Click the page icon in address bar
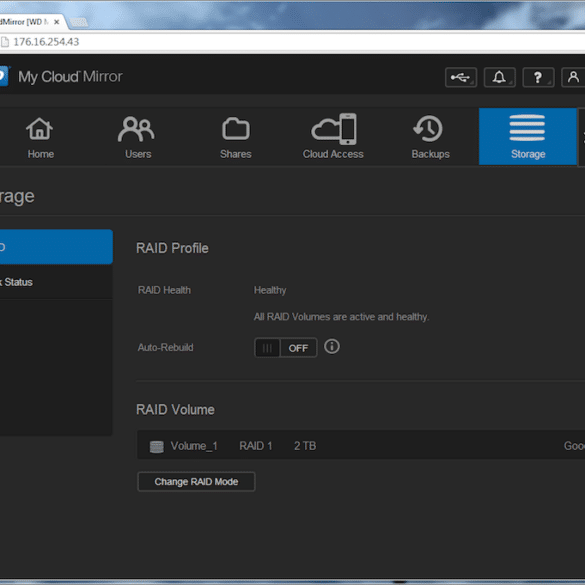Viewport: 585px width, 585px height. pyautogui.click(x=5, y=42)
